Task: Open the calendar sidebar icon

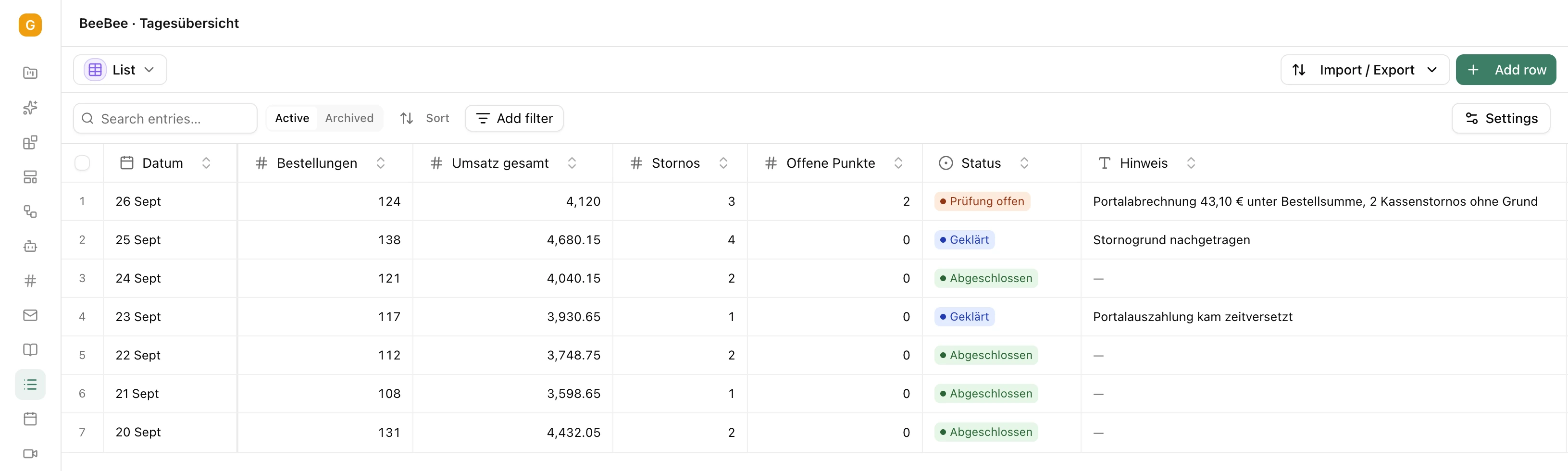Action: point(30,419)
